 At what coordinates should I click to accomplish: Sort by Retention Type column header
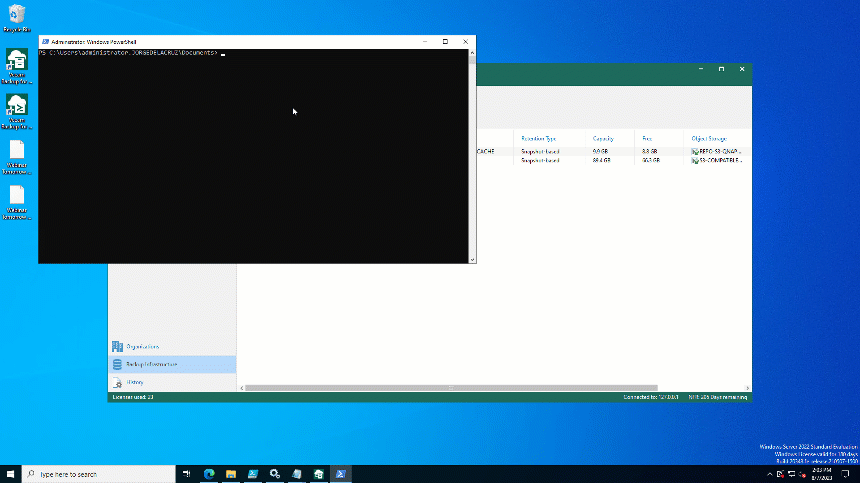pyautogui.click(x=538, y=139)
